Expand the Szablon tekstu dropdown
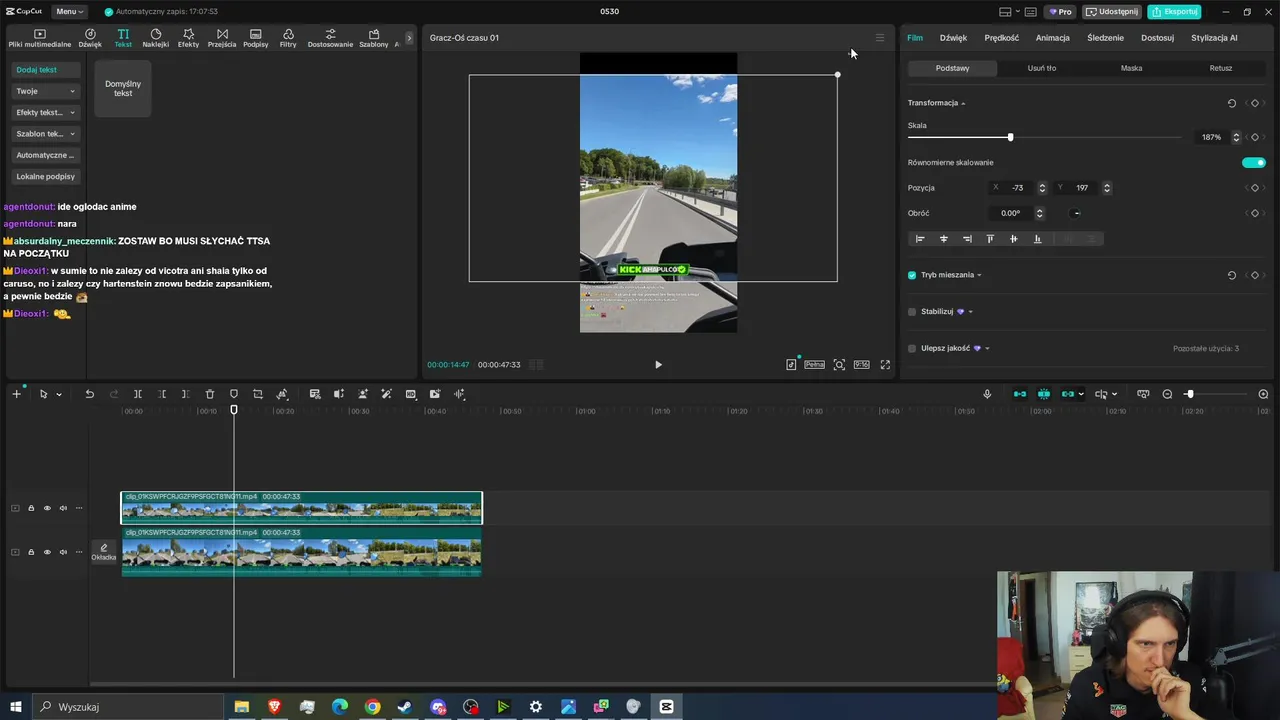The width and height of the screenshot is (1280, 720). point(46,134)
